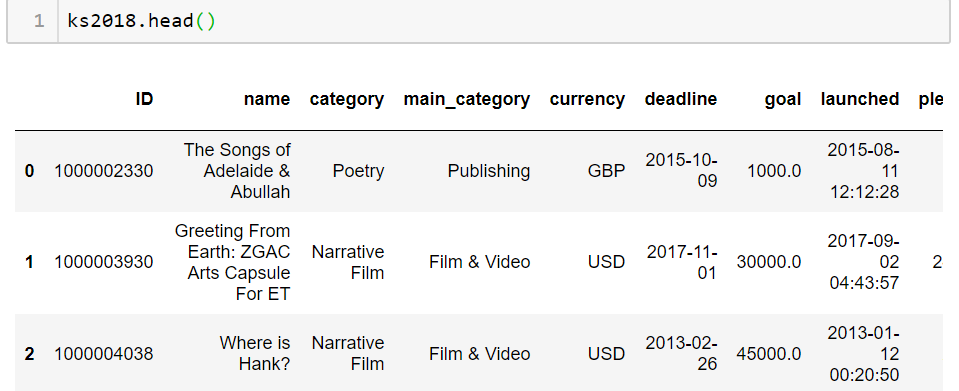This screenshot has width=959, height=391.
Task: Click the launched column header
Action: [860, 99]
